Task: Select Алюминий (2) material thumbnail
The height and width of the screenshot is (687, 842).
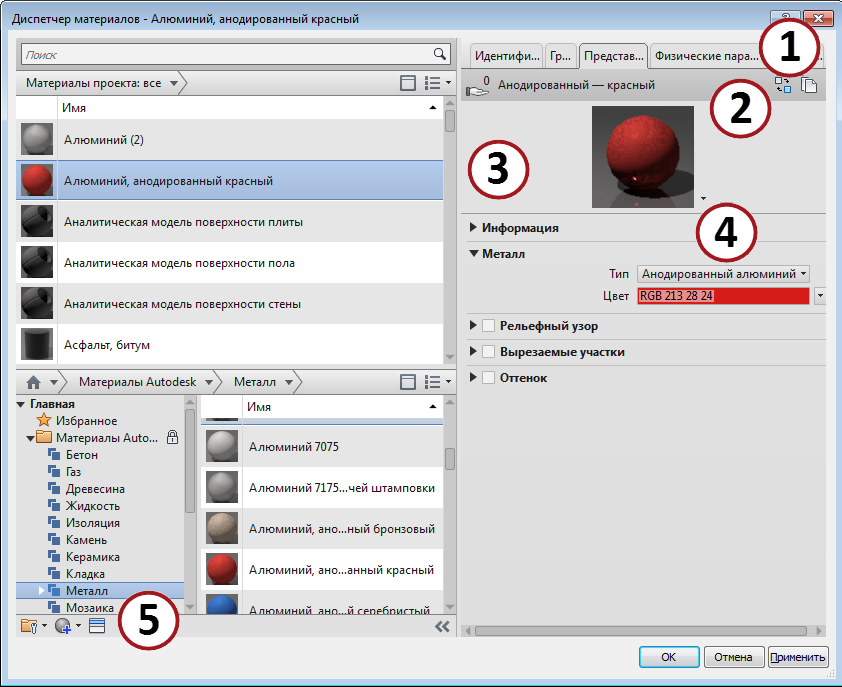Action: coord(37,139)
